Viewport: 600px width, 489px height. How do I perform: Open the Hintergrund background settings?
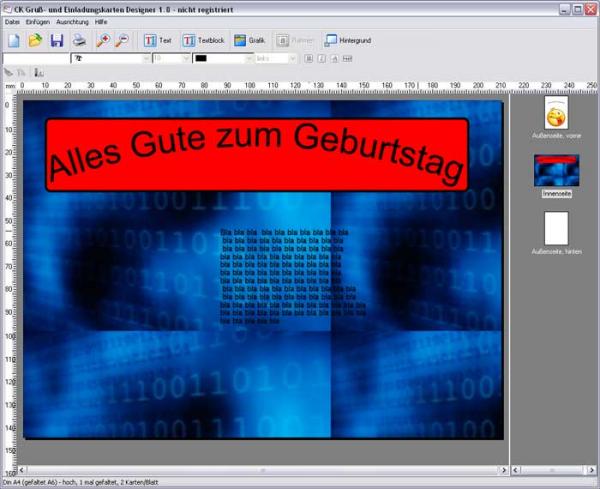pos(346,41)
